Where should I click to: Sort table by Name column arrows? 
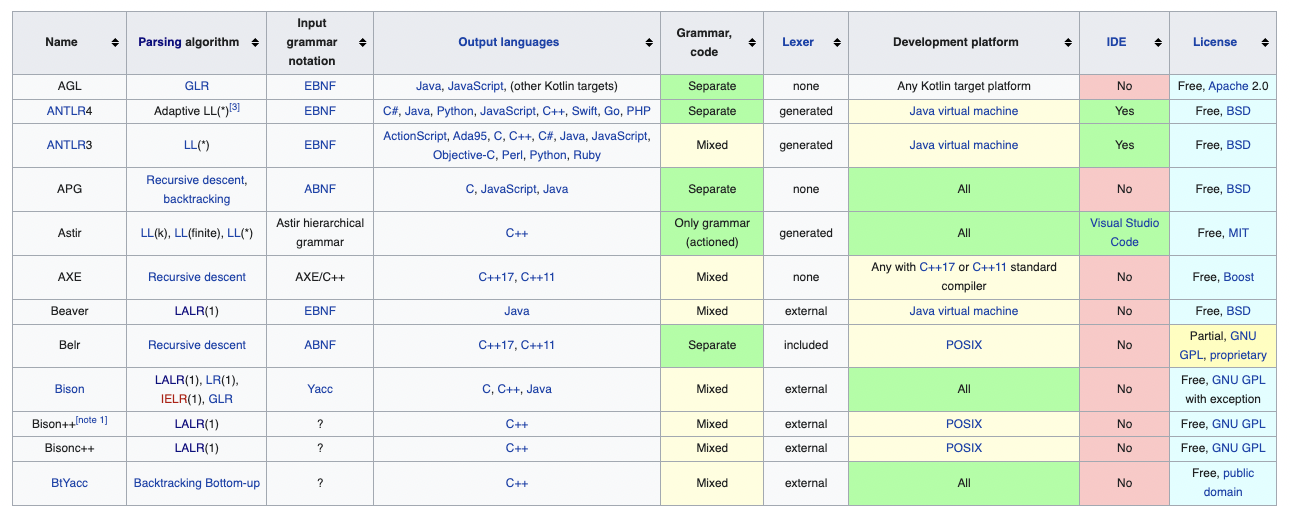(x=114, y=43)
